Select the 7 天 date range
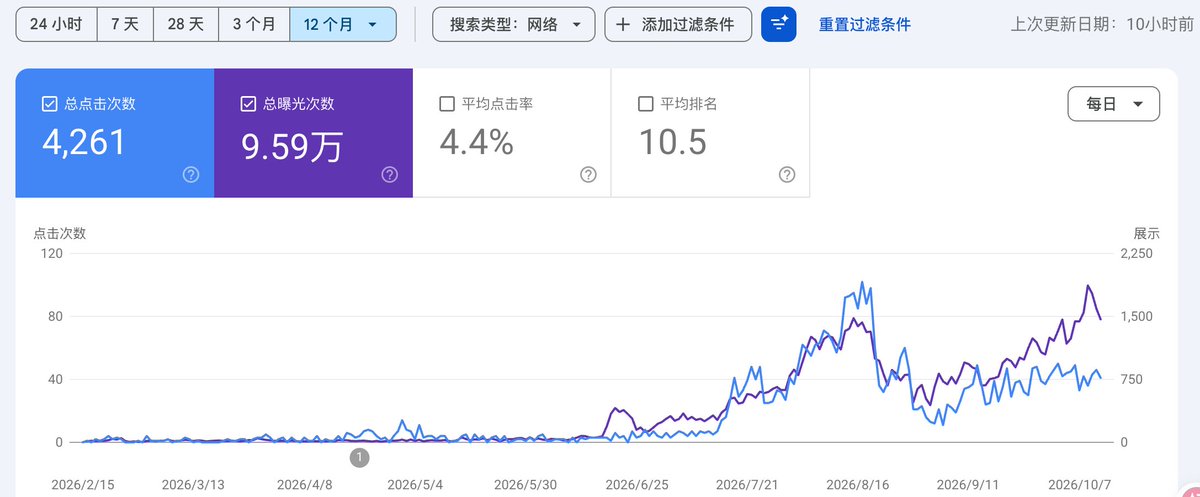 coord(125,24)
